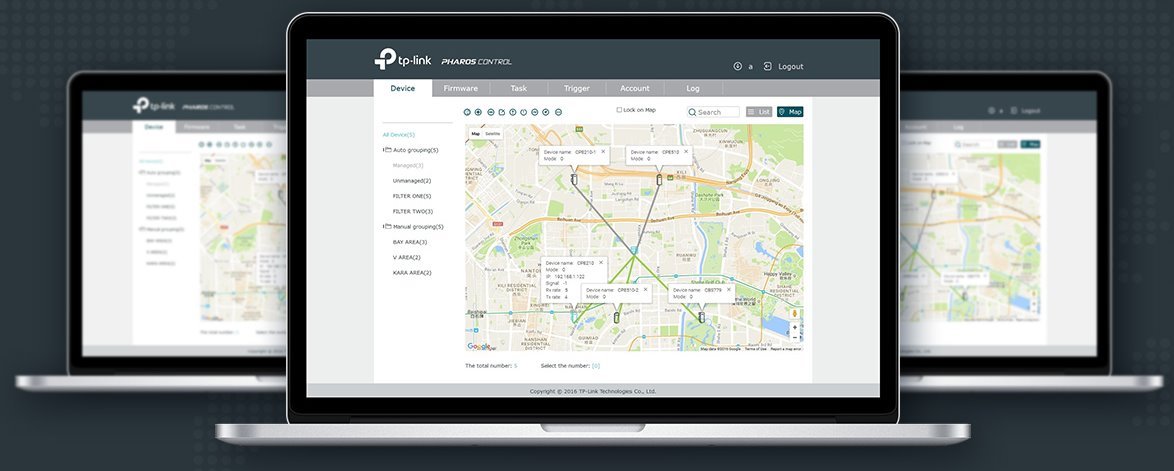Select FILTER ONE(5) group in sidebar
The image size is (1174, 471).
coord(412,196)
